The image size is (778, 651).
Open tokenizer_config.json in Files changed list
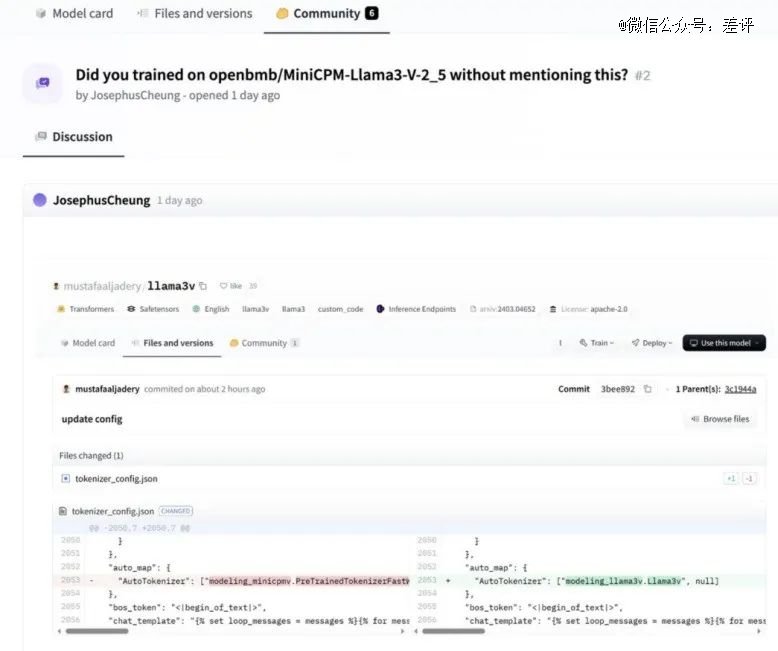click(x=116, y=479)
